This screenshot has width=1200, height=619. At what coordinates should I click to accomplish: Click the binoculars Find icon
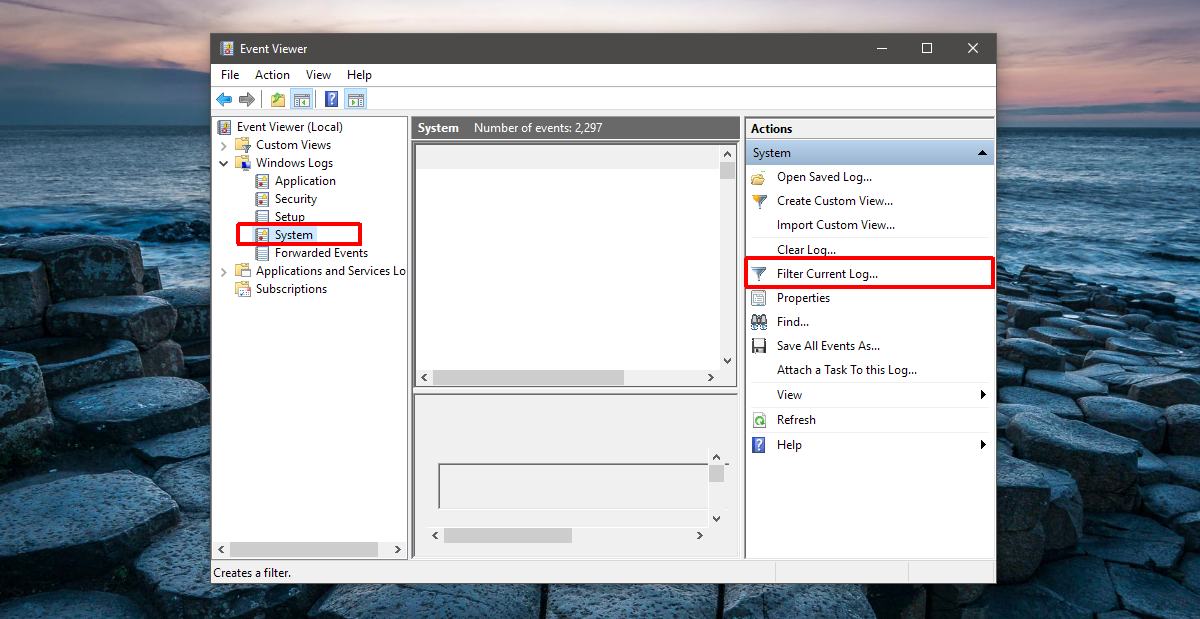[x=759, y=322]
